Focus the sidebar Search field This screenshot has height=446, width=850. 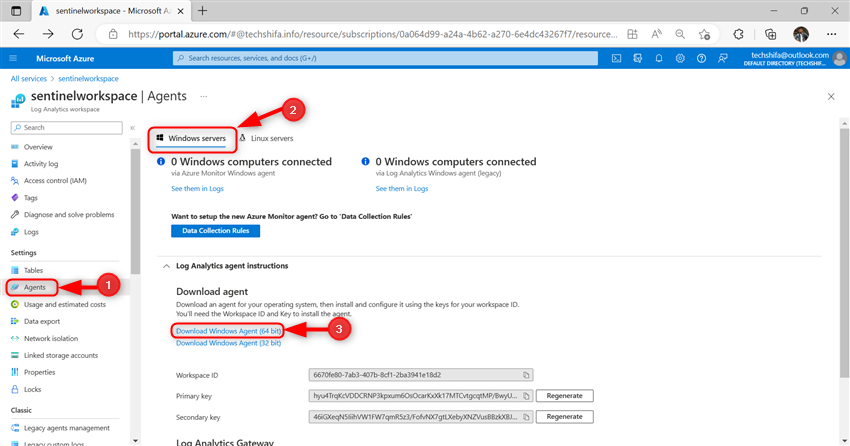click(x=67, y=128)
